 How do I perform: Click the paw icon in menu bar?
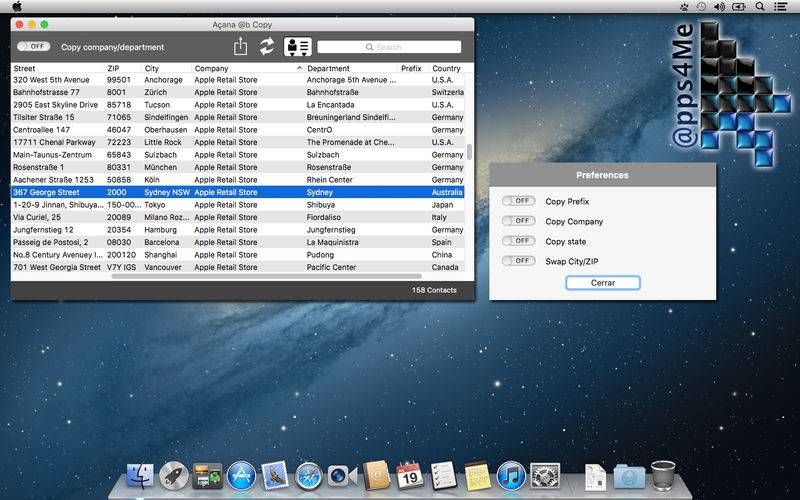pyautogui.click(x=684, y=7)
